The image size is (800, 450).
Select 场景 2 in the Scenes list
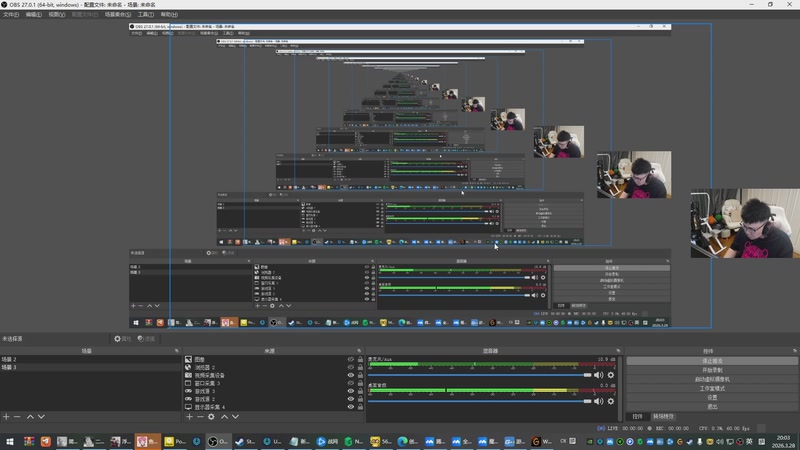90,359
